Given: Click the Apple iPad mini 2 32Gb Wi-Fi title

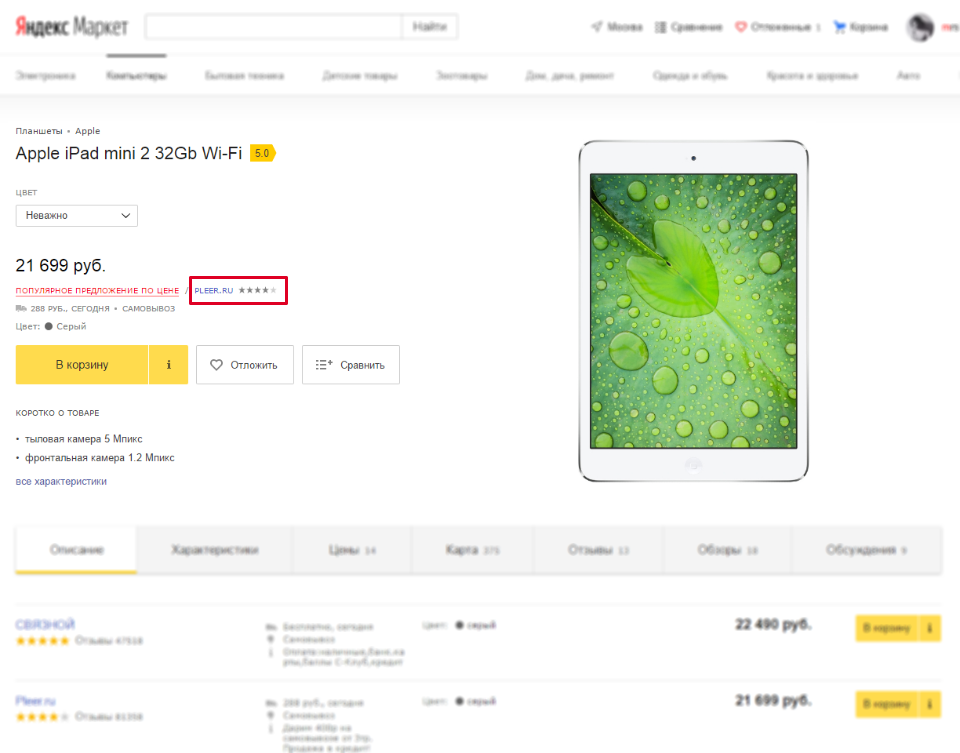Looking at the screenshot, I should click(129, 153).
